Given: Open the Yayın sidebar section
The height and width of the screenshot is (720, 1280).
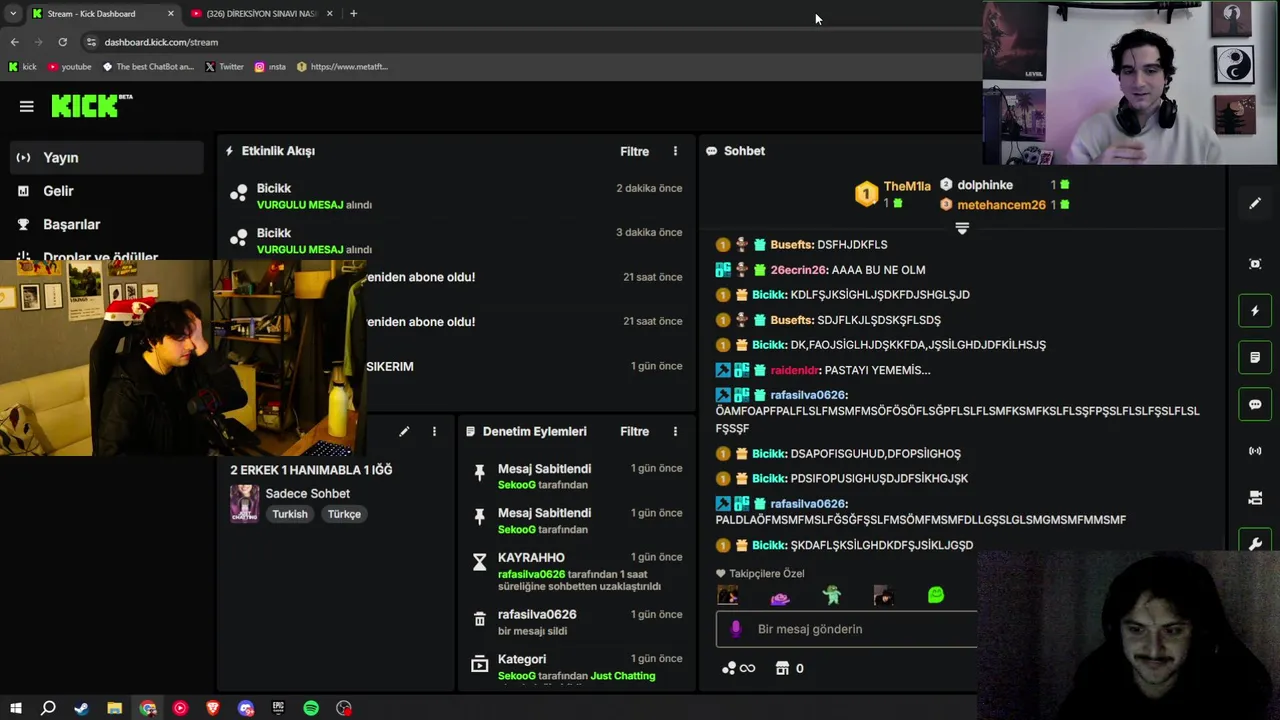Looking at the screenshot, I should coord(107,157).
